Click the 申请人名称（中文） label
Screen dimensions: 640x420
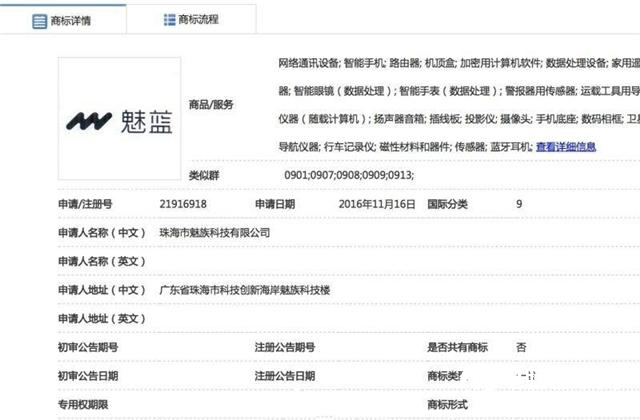(102, 233)
